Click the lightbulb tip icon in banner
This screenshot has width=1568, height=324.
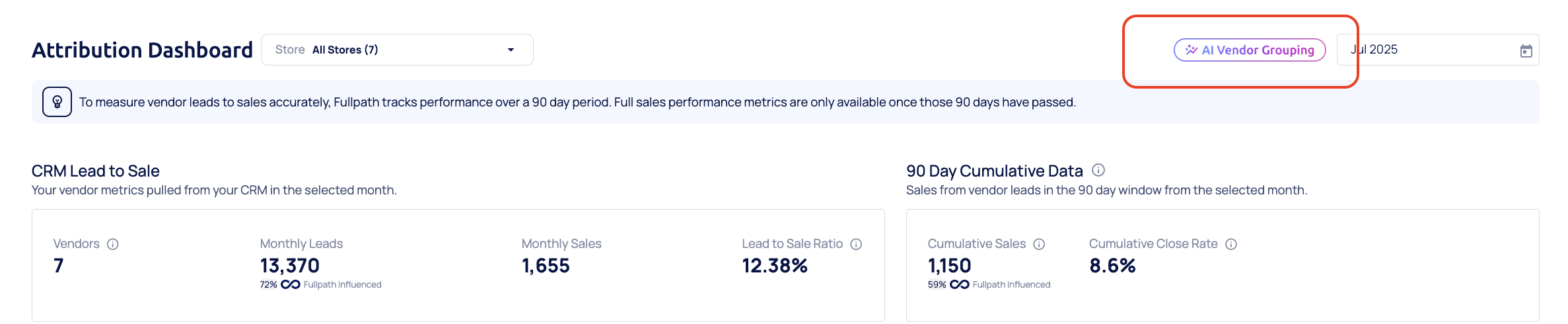57,102
